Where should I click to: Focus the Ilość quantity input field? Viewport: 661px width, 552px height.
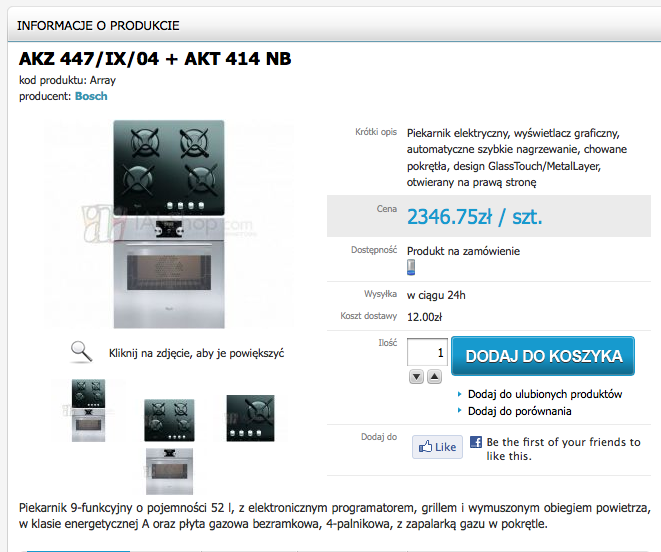tap(427, 352)
